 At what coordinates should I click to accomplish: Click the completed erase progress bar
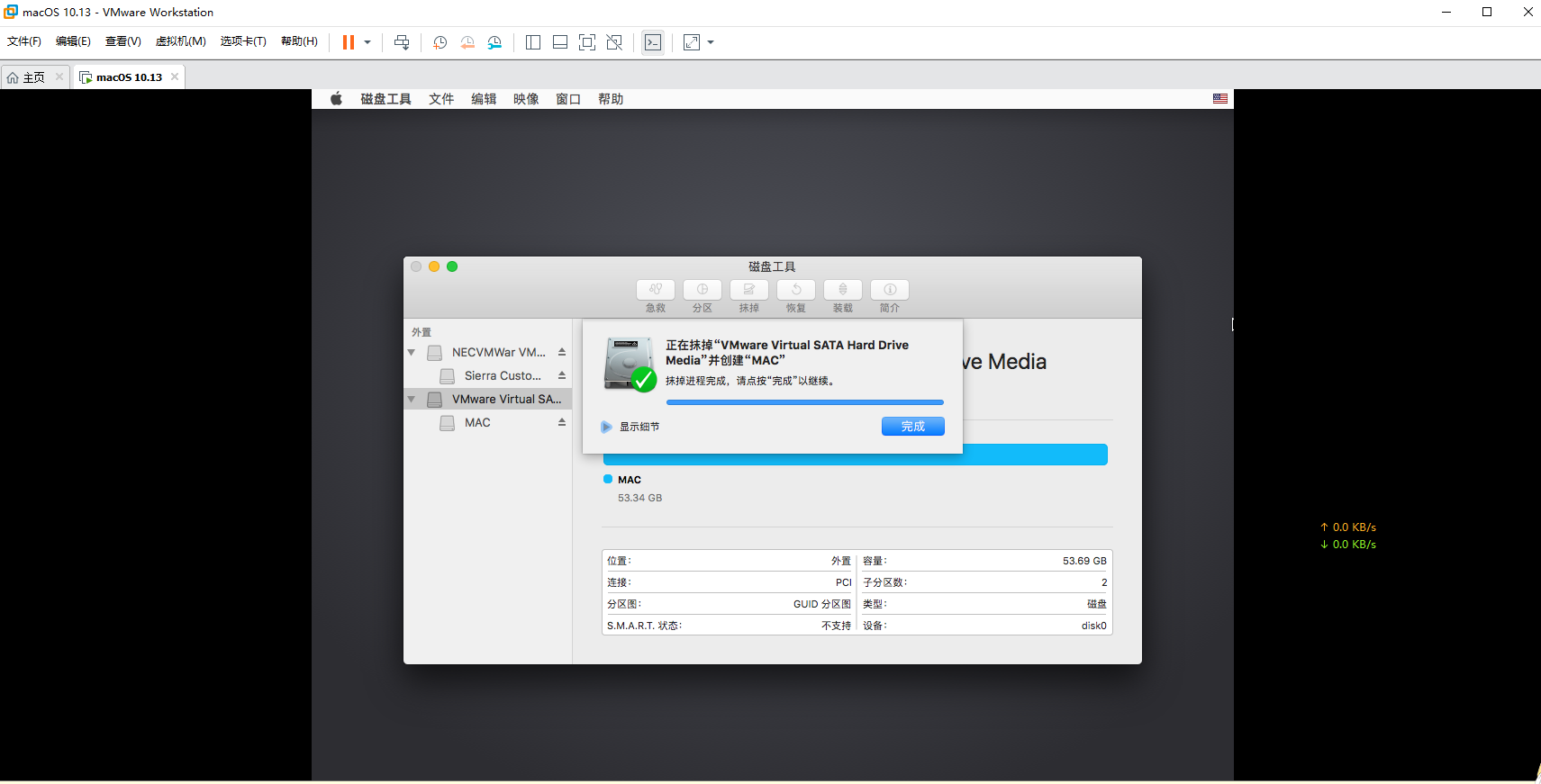(805, 402)
